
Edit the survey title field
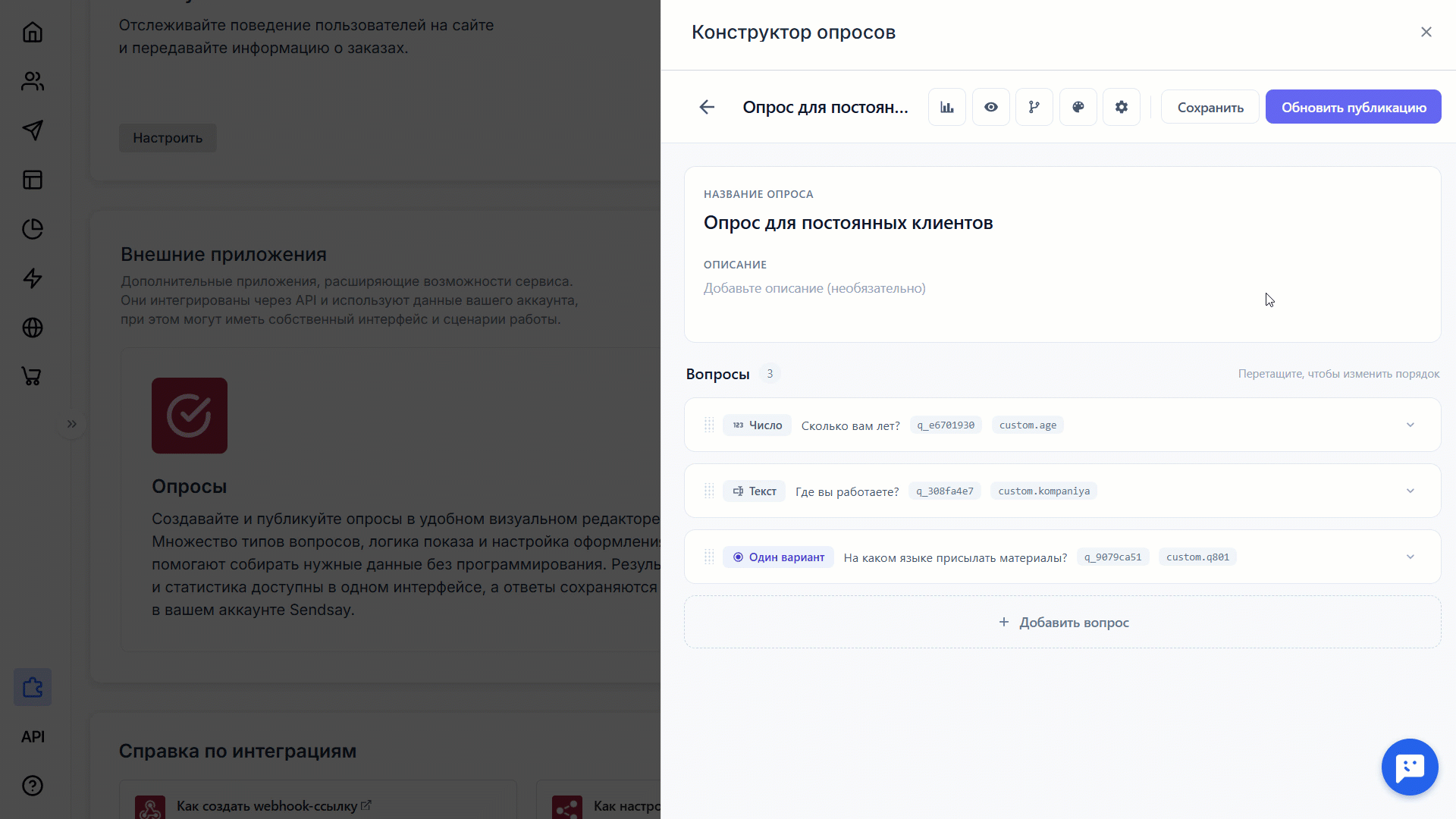pyautogui.click(x=1062, y=223)
